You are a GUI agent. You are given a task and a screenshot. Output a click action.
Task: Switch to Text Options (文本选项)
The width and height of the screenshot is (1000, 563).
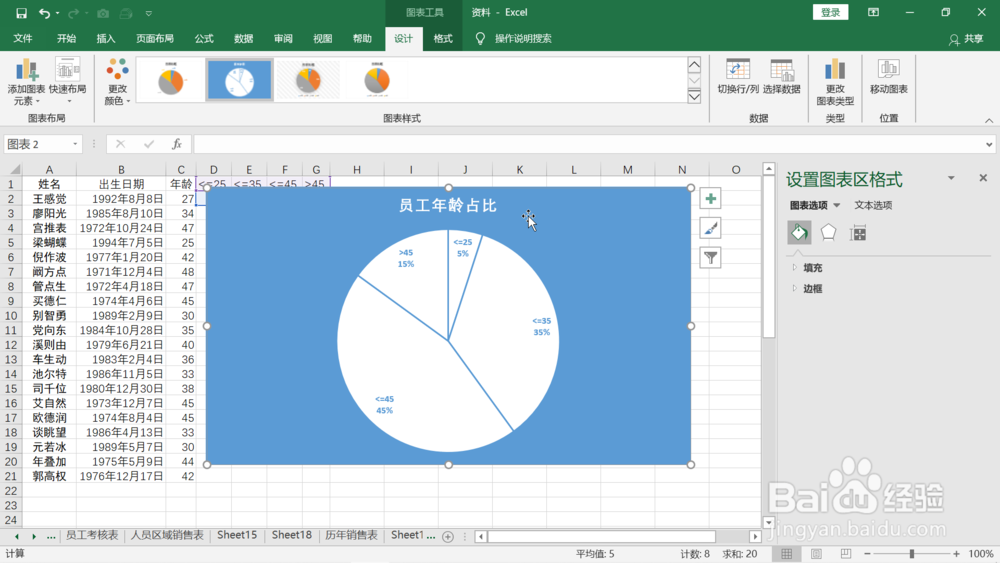pyautogui.click(x=873, y=205)
